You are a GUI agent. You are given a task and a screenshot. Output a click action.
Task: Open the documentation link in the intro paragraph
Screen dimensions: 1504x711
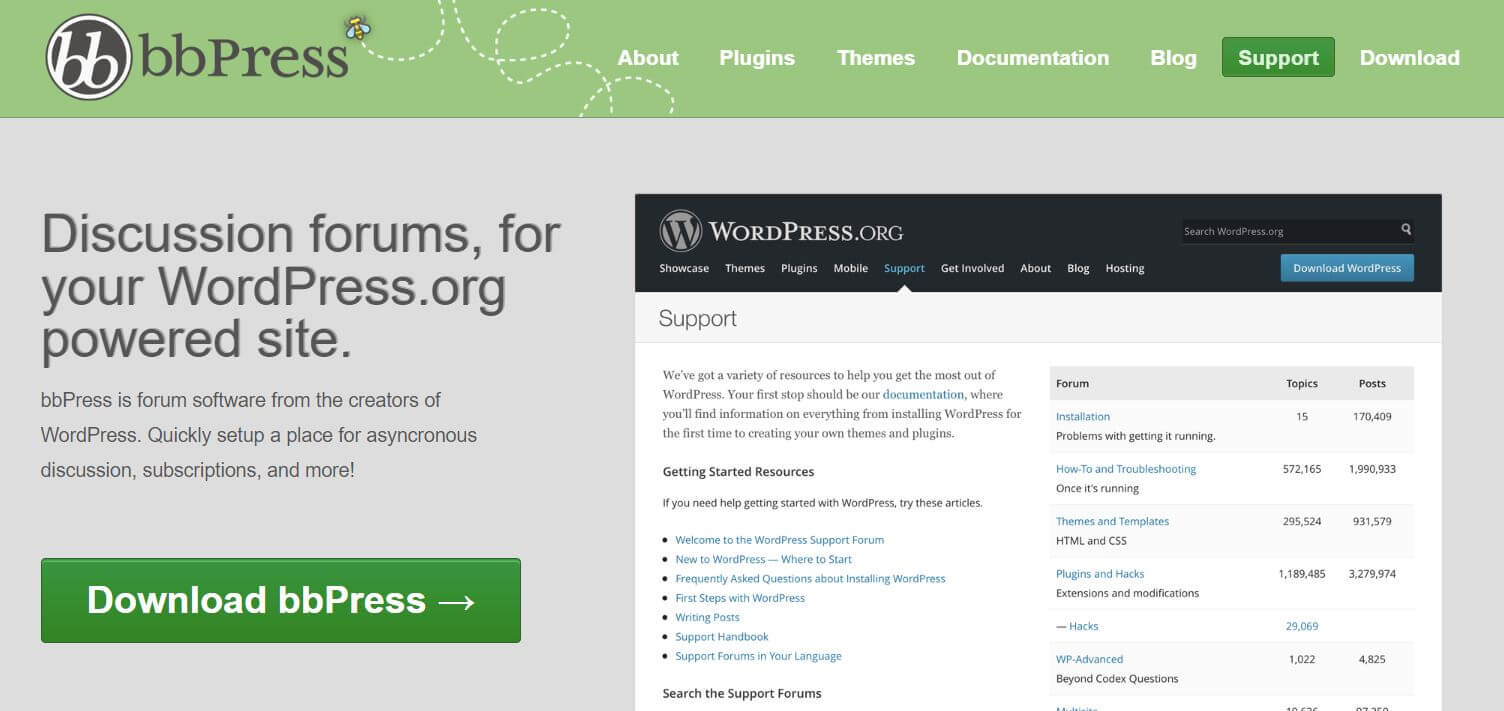[922, 394]
